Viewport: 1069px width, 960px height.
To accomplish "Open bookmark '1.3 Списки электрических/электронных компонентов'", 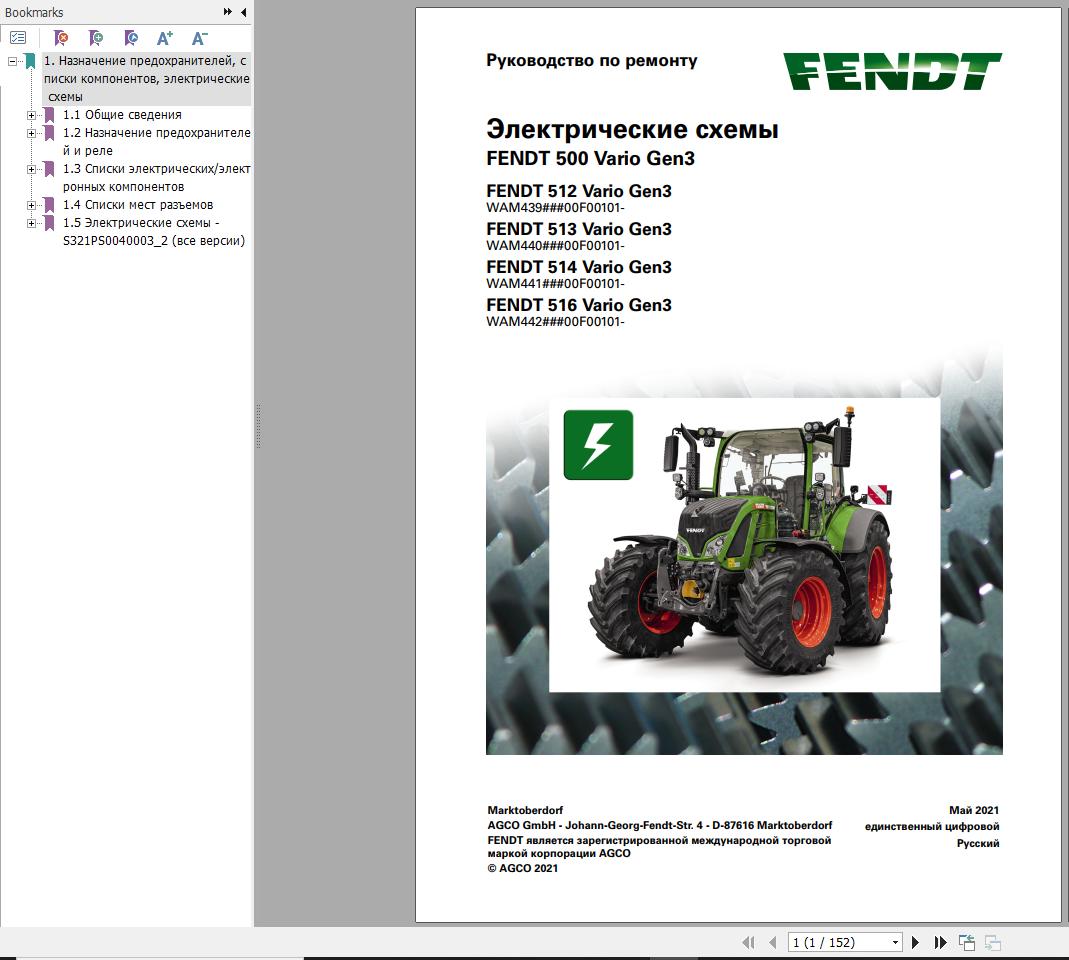I will pyautogui.click(x=156, y=177).
